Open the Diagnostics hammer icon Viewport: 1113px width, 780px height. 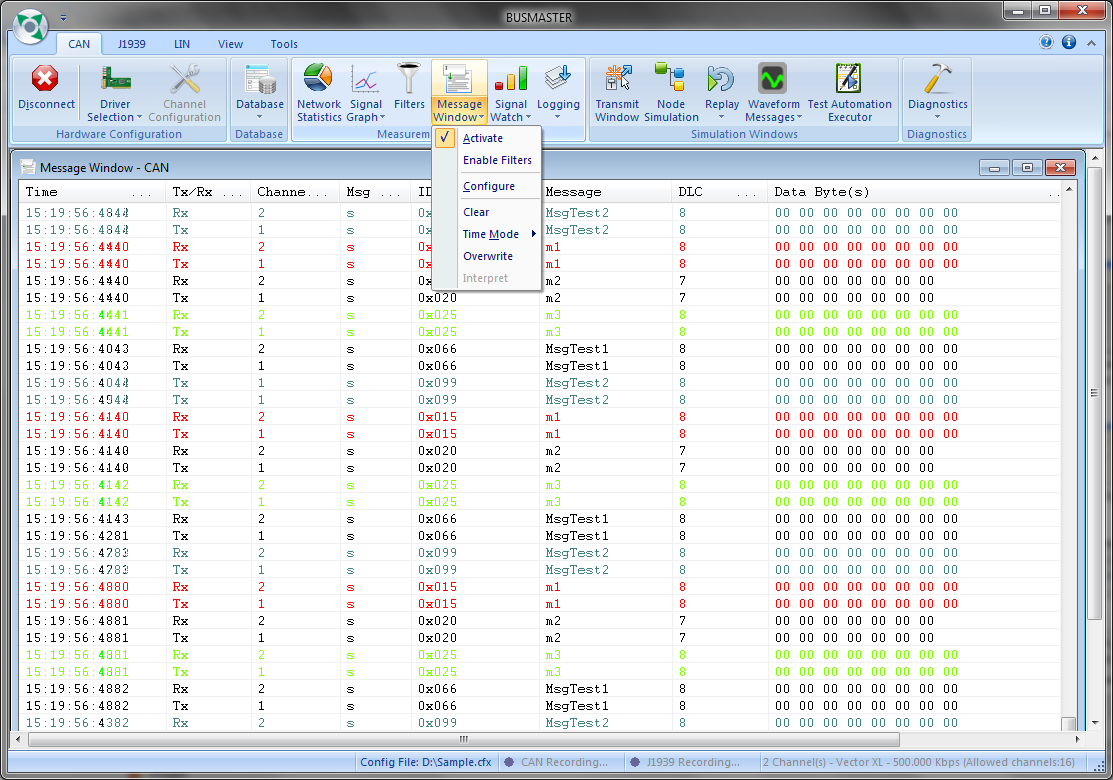(938, 78)
